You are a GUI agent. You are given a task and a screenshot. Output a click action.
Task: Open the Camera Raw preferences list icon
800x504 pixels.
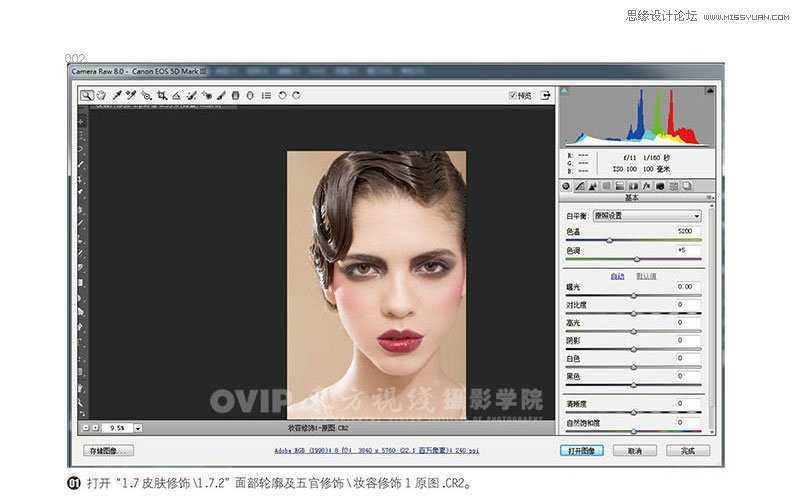(x=266, y=95)
